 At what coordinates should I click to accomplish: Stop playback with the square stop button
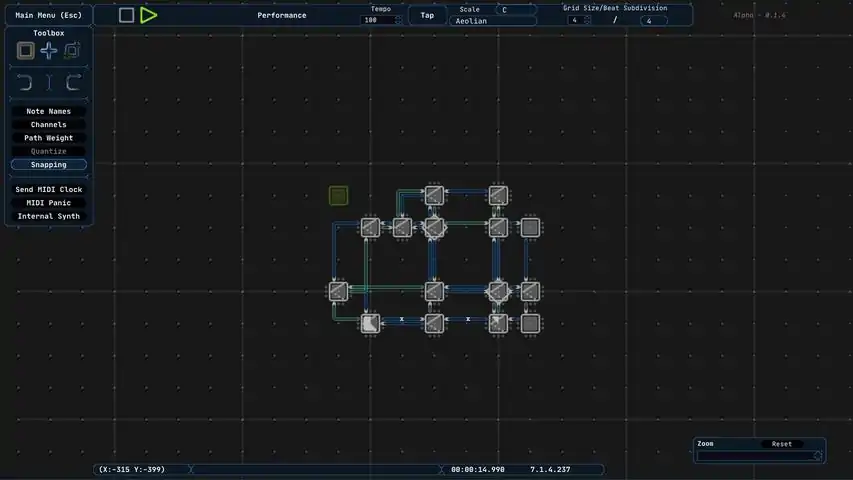126,15
